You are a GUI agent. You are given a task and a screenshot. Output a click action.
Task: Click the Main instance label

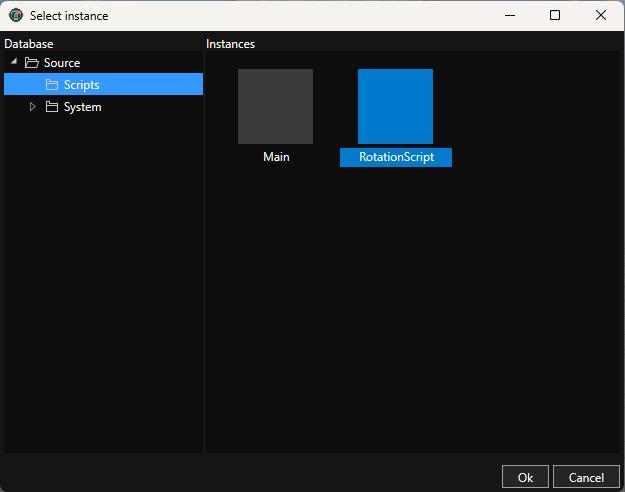click(276, 157)
